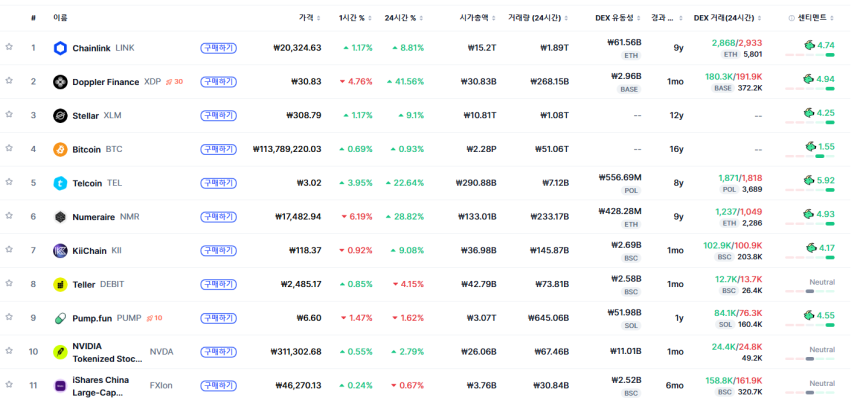Add Telcoin to watchlist with star
Viewport: 860px width, 398px height.
click(9, 182)
